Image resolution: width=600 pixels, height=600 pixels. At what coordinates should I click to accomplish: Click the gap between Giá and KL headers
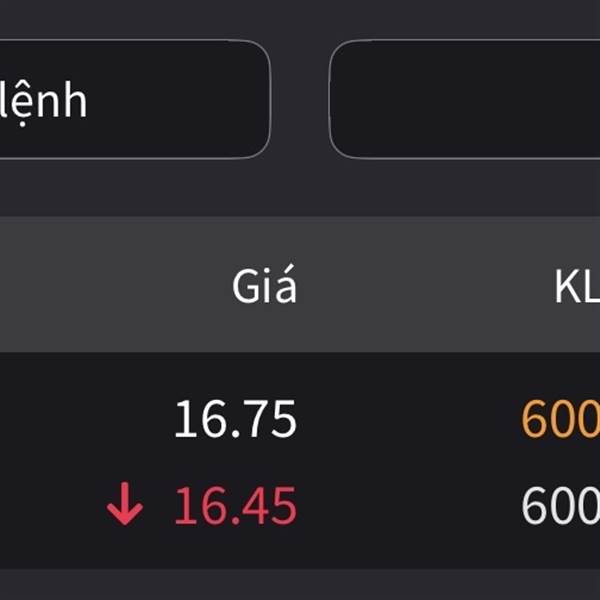point(420,288)
